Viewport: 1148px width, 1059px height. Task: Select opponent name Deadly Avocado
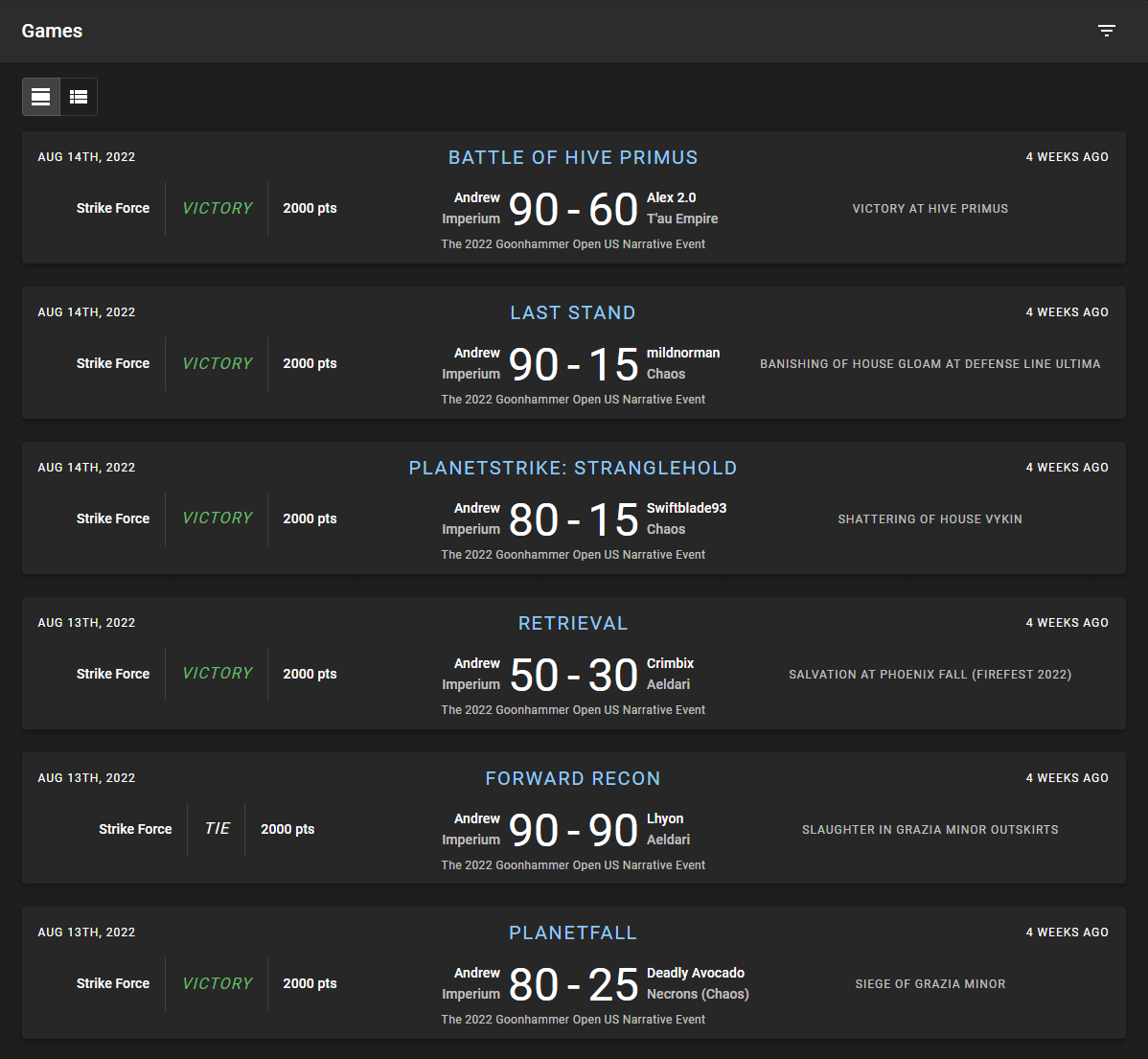click(x=695, y=973)
